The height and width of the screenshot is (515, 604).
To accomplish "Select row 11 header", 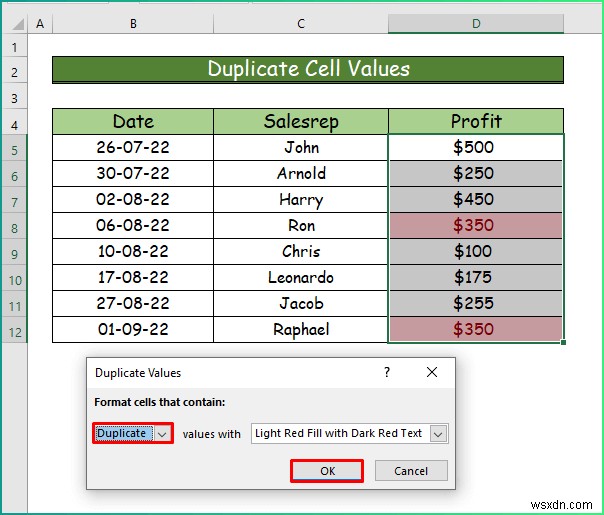I will coord(14,306).
